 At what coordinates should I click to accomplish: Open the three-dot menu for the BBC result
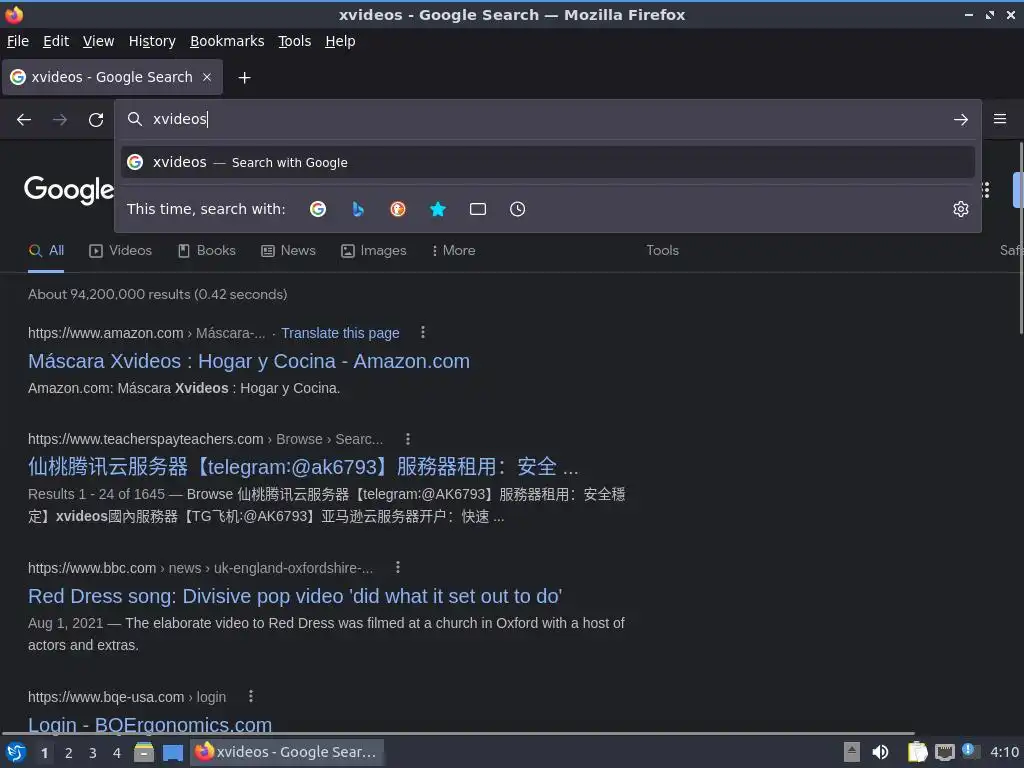point(398,568)
